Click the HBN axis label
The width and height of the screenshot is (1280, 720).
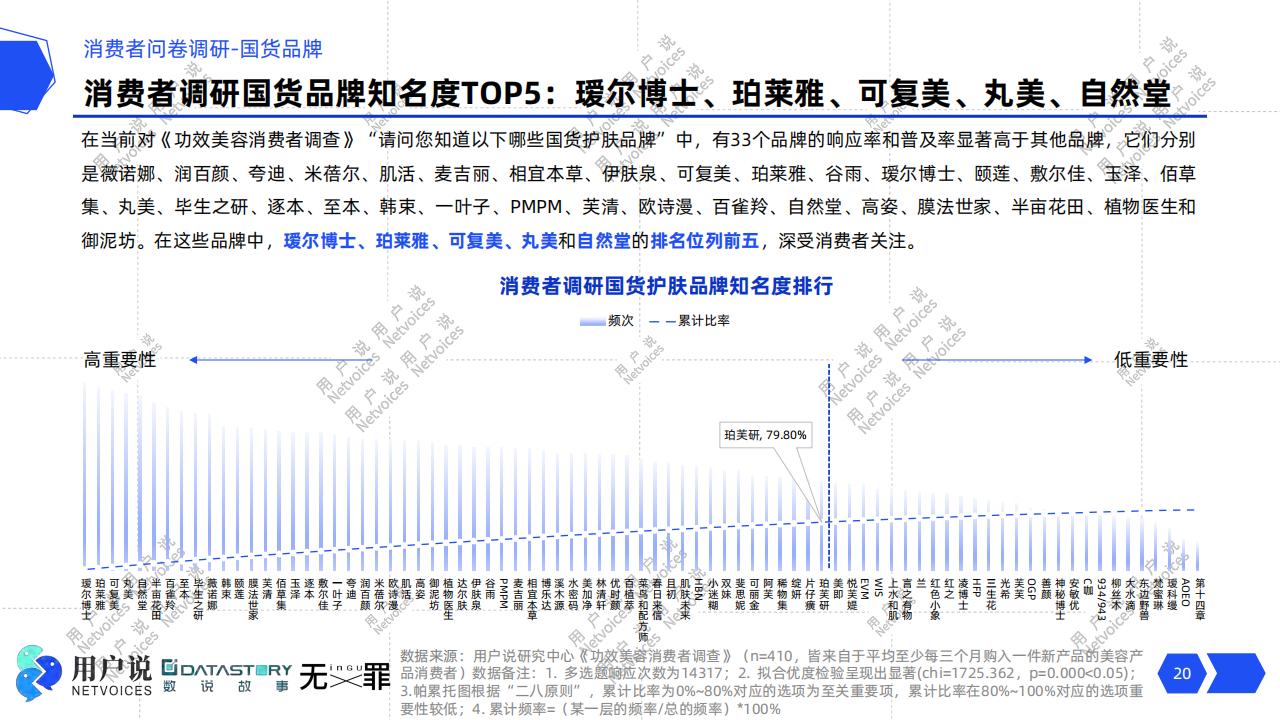click(x=699, y=588)
